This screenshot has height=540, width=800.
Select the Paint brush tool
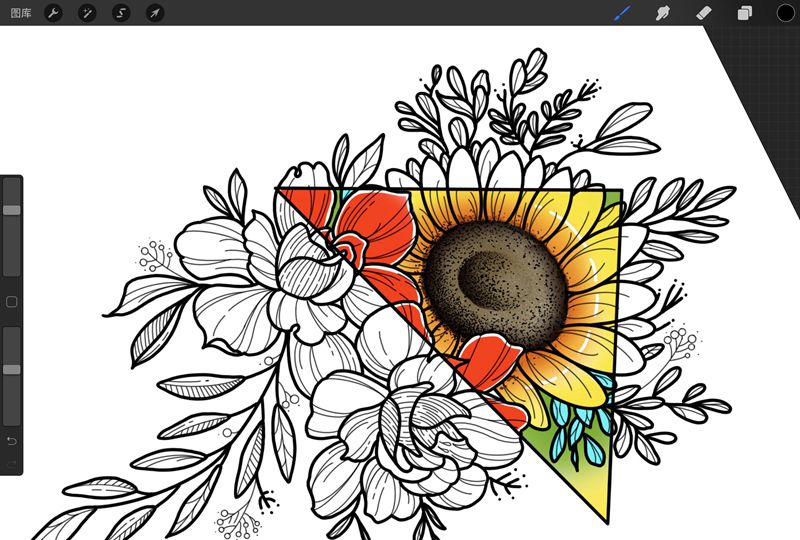click(622, 13)
